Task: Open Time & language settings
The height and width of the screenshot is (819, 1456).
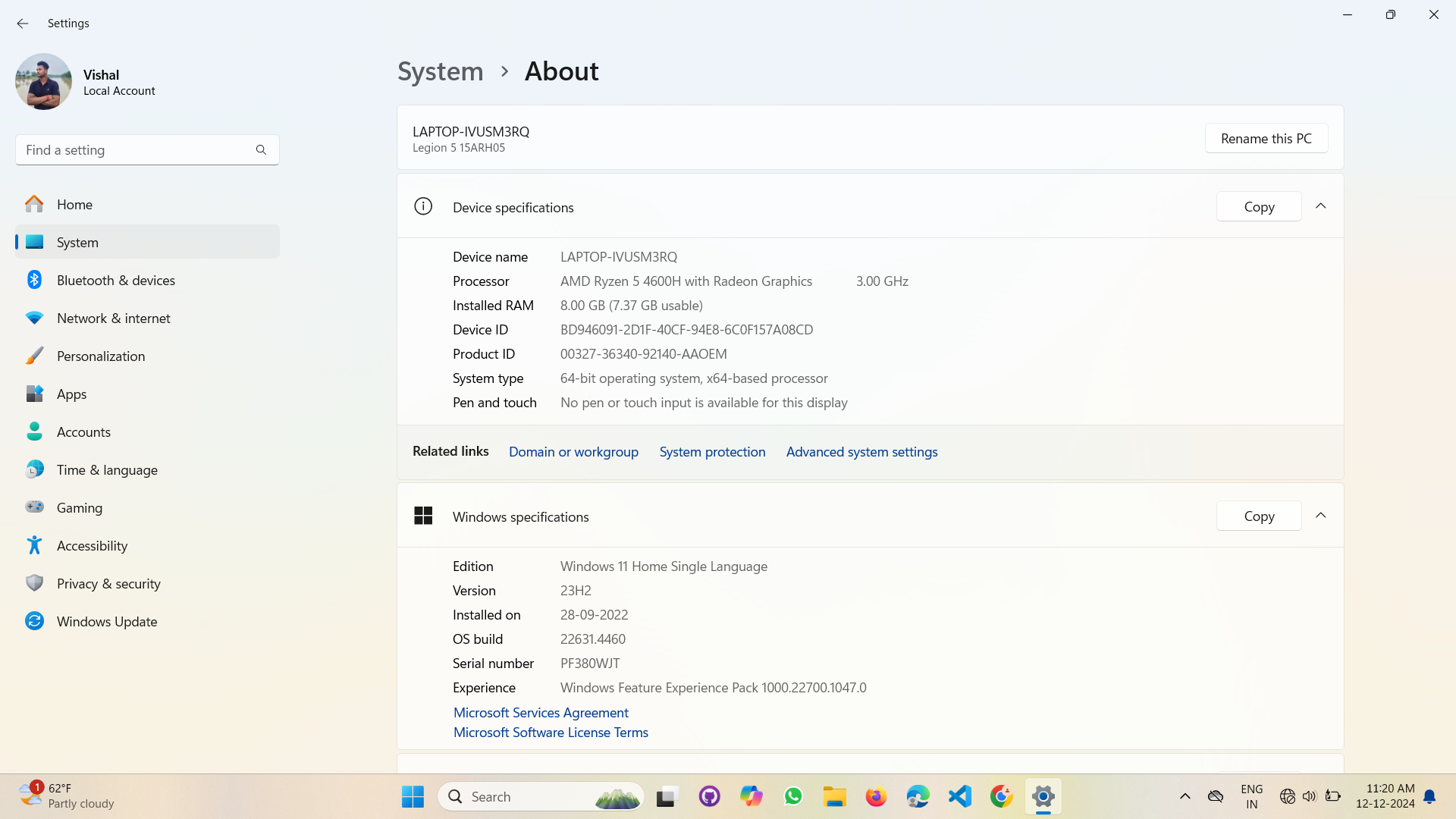Action: point(147,470)
